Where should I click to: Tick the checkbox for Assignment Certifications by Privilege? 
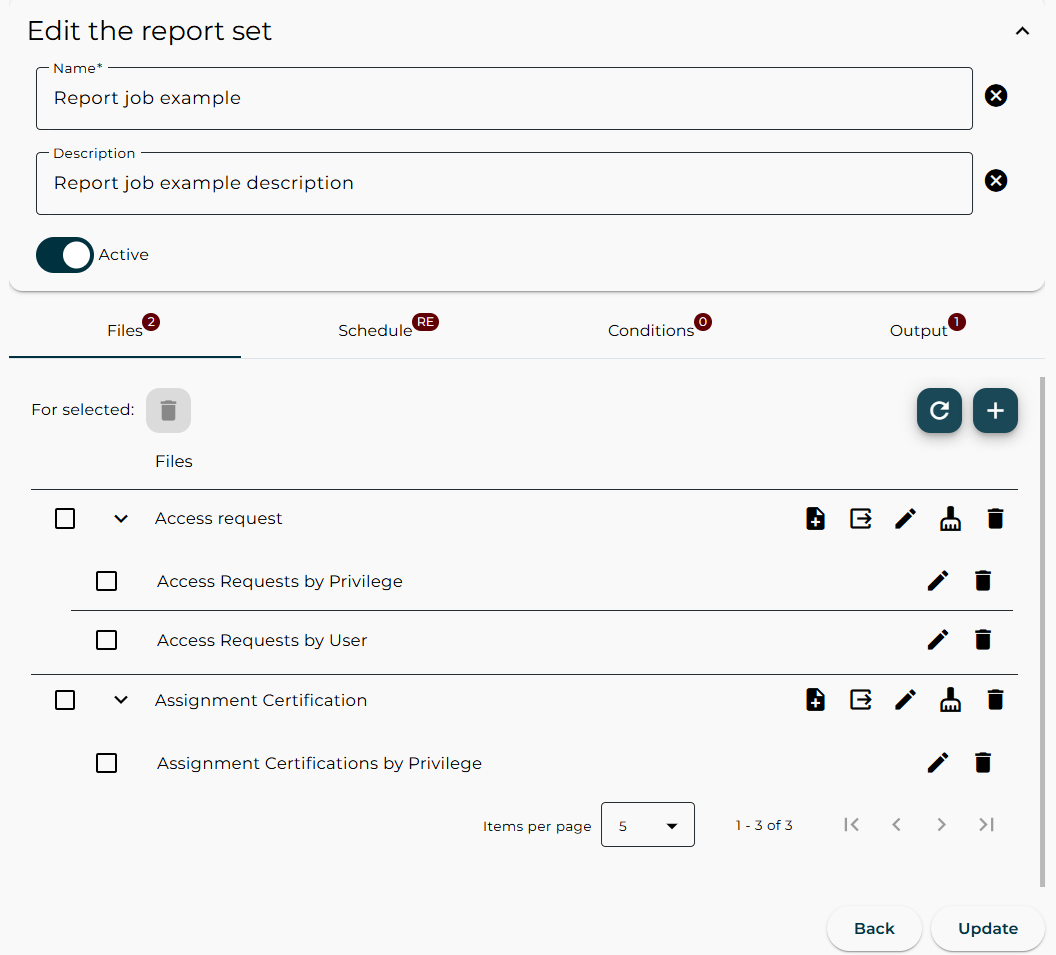coord(107,762)
